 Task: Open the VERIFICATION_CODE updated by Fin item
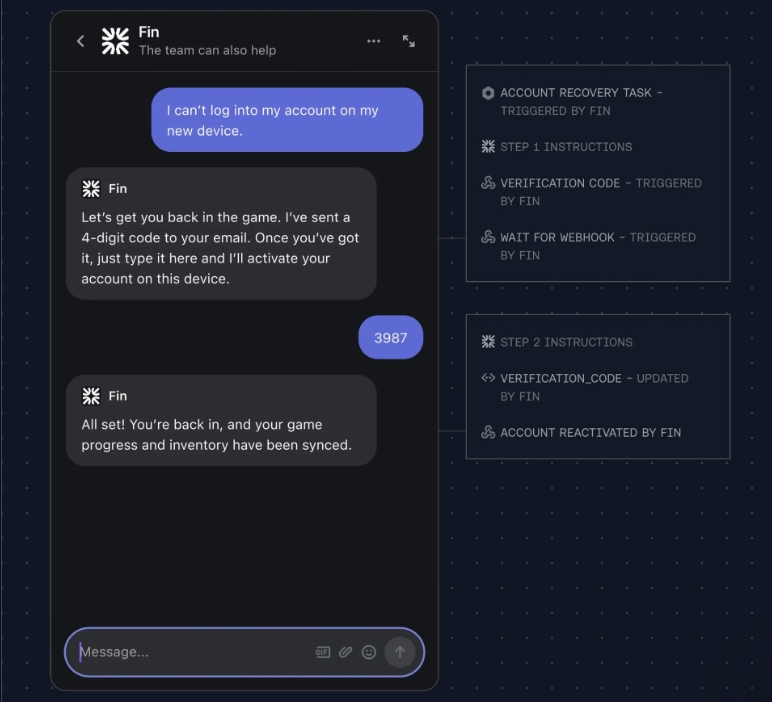click(585, 387)
